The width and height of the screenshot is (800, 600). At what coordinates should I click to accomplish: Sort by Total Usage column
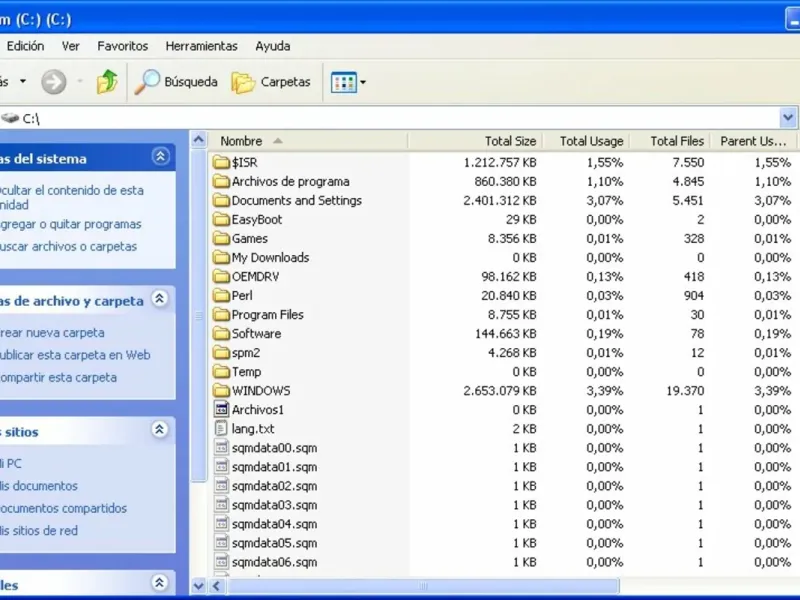586,141
